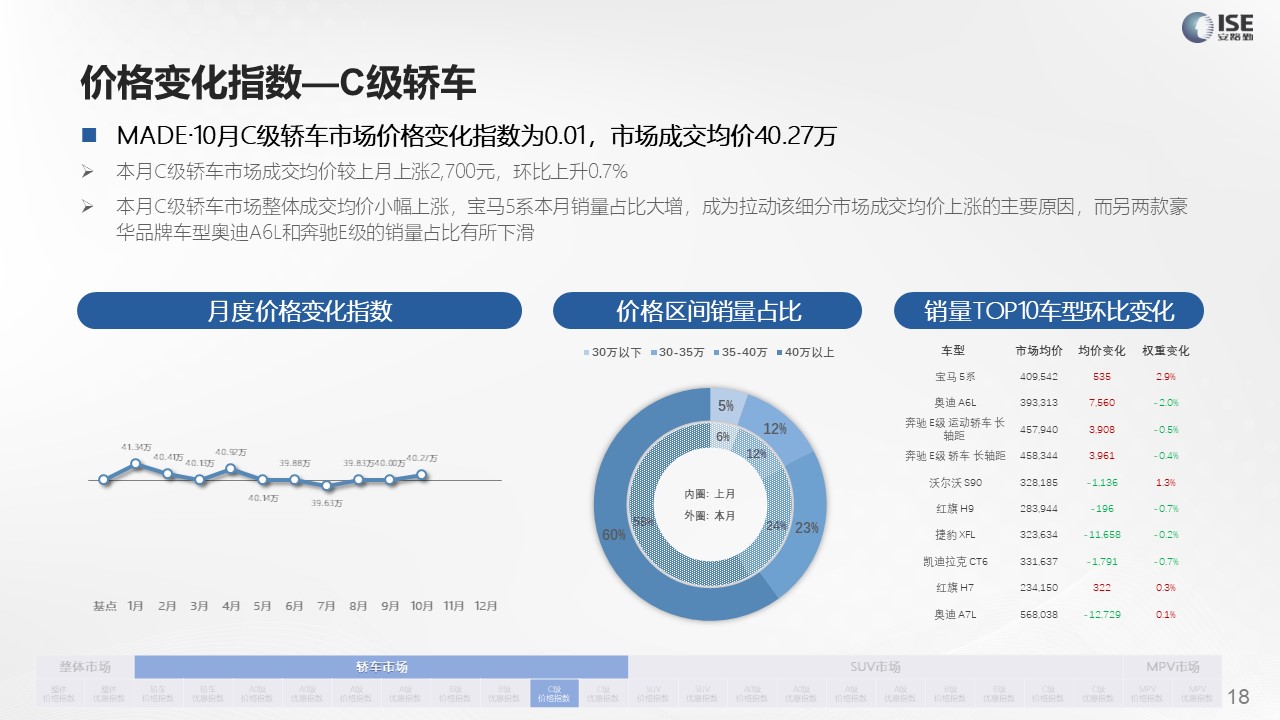Click the 基点 axis label

105,605
